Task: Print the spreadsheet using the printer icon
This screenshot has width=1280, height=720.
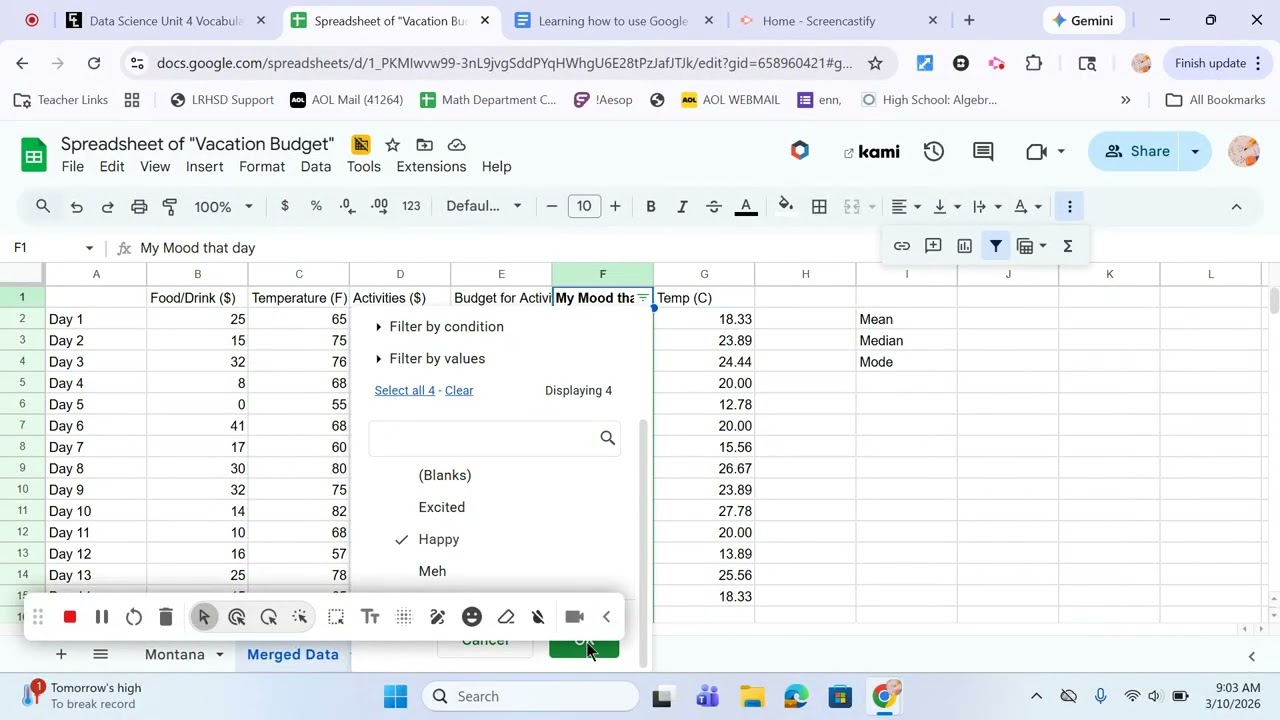Action: tap(139, 207)
